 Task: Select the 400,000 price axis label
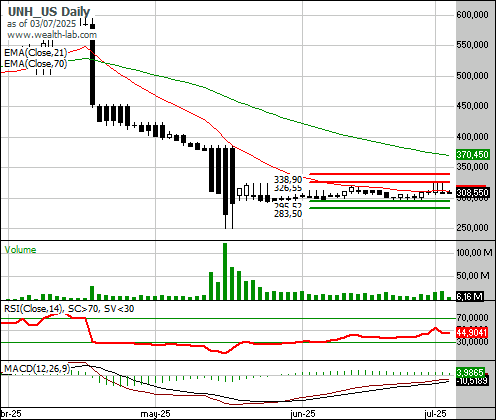click(x=472, y=136)
